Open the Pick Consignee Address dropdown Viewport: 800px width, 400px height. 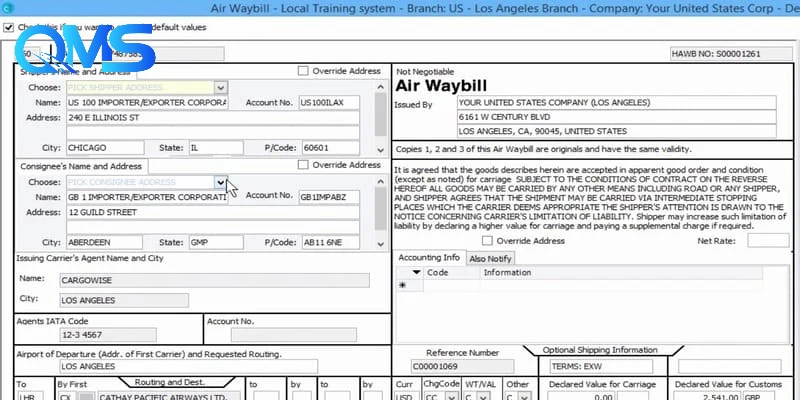220,182
